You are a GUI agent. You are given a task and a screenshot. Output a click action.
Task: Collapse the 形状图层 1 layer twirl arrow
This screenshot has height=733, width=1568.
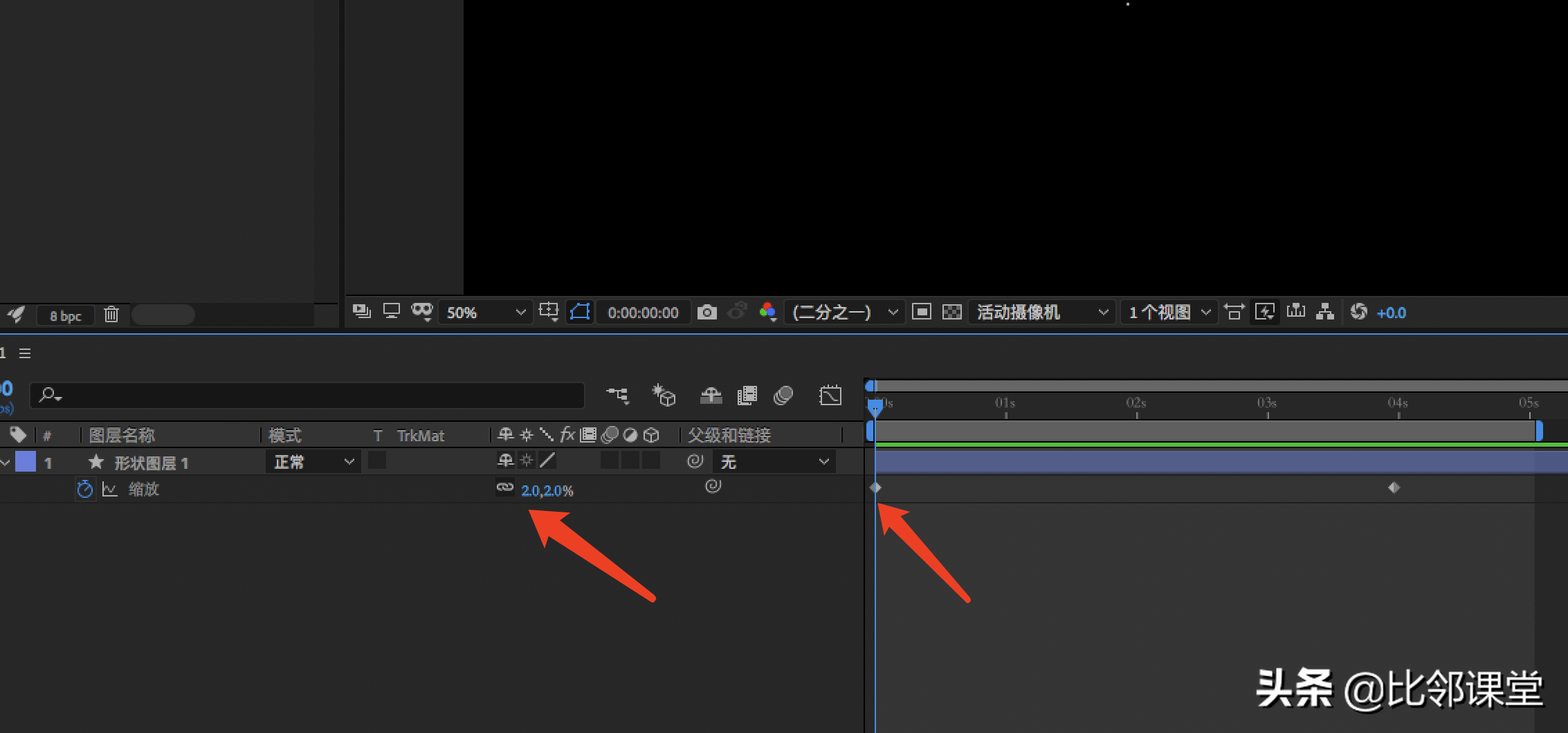[x=6, y=462]
